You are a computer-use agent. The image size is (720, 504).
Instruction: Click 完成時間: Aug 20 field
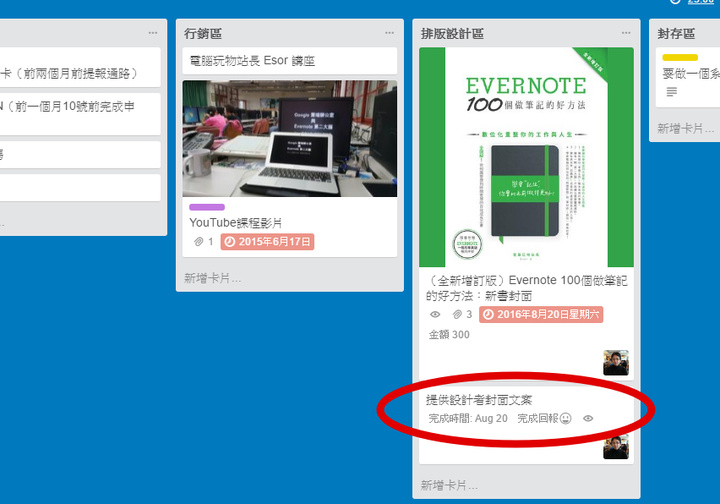pyautogui.click(x=468, y=419)
